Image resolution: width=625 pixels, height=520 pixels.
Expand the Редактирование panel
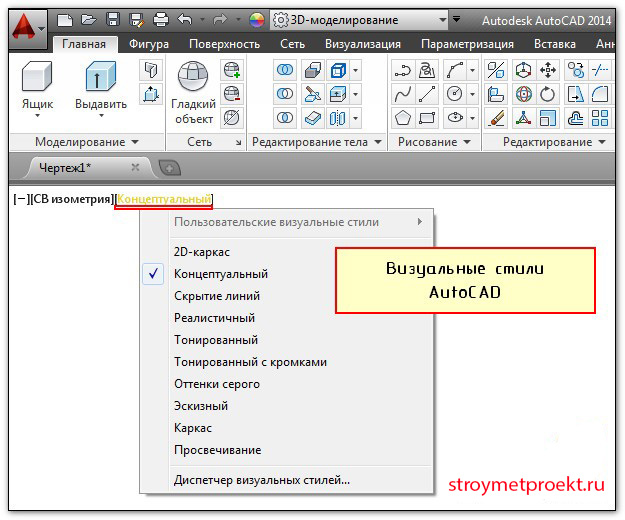(554, 142)
